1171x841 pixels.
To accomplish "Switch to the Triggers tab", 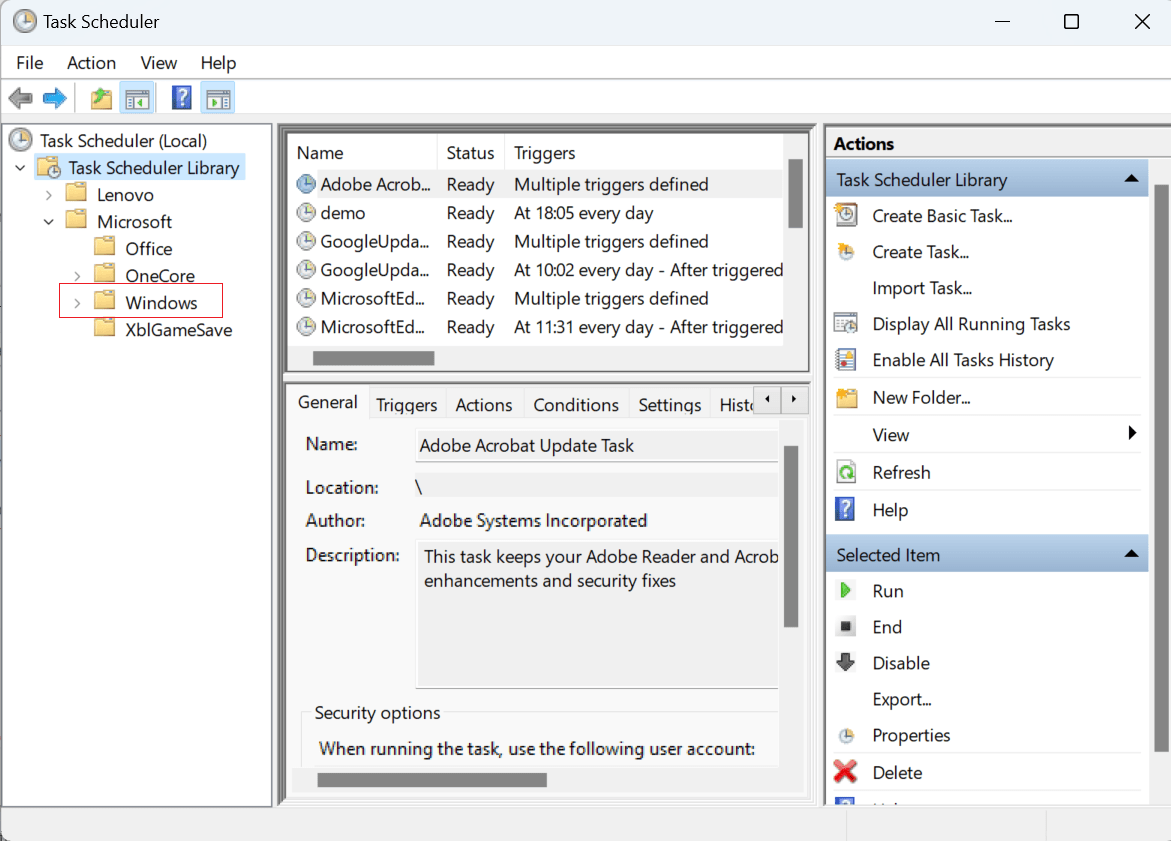I will (x=406, y=404).
